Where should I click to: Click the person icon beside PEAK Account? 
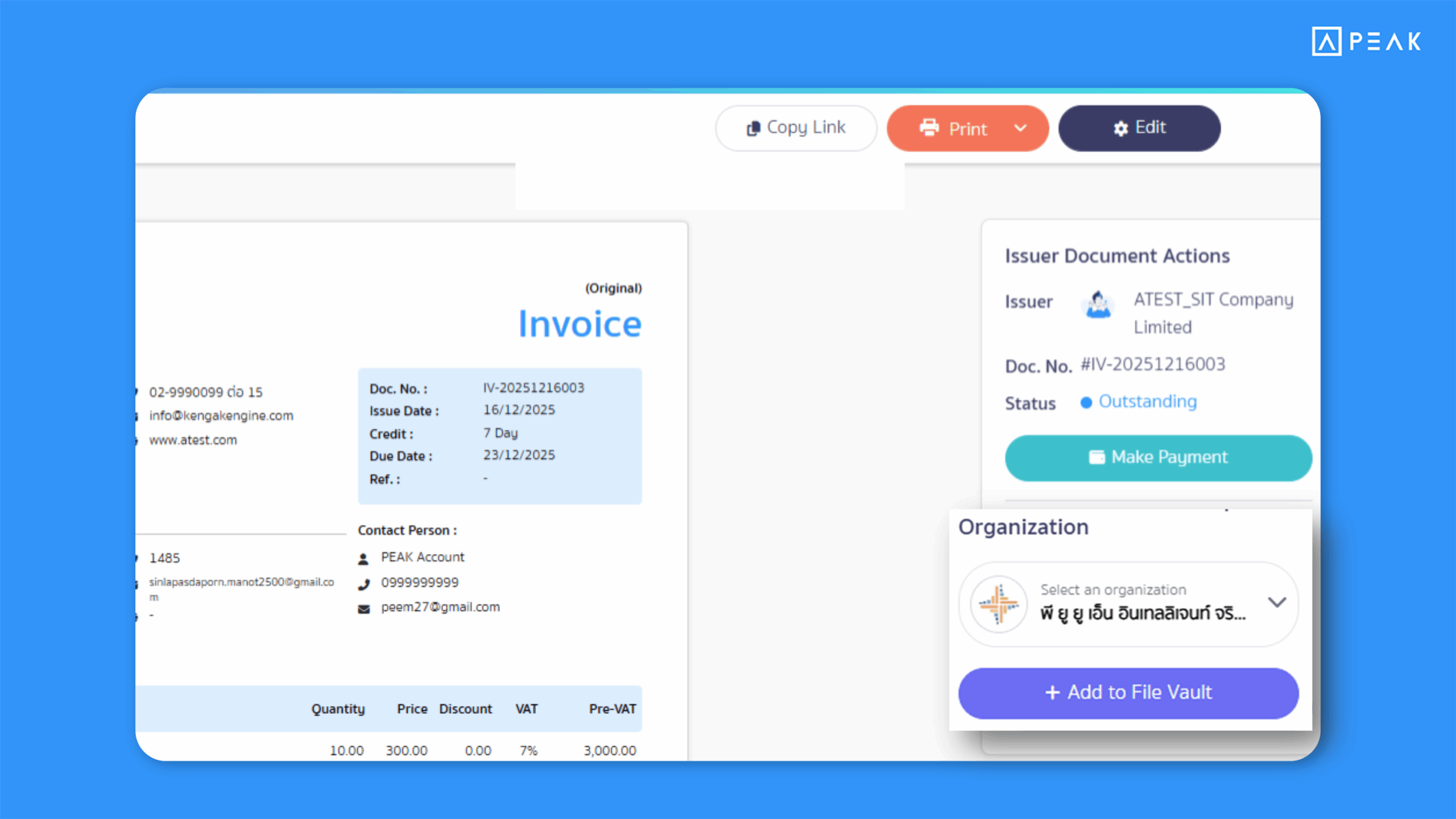[x=364, y=557]
